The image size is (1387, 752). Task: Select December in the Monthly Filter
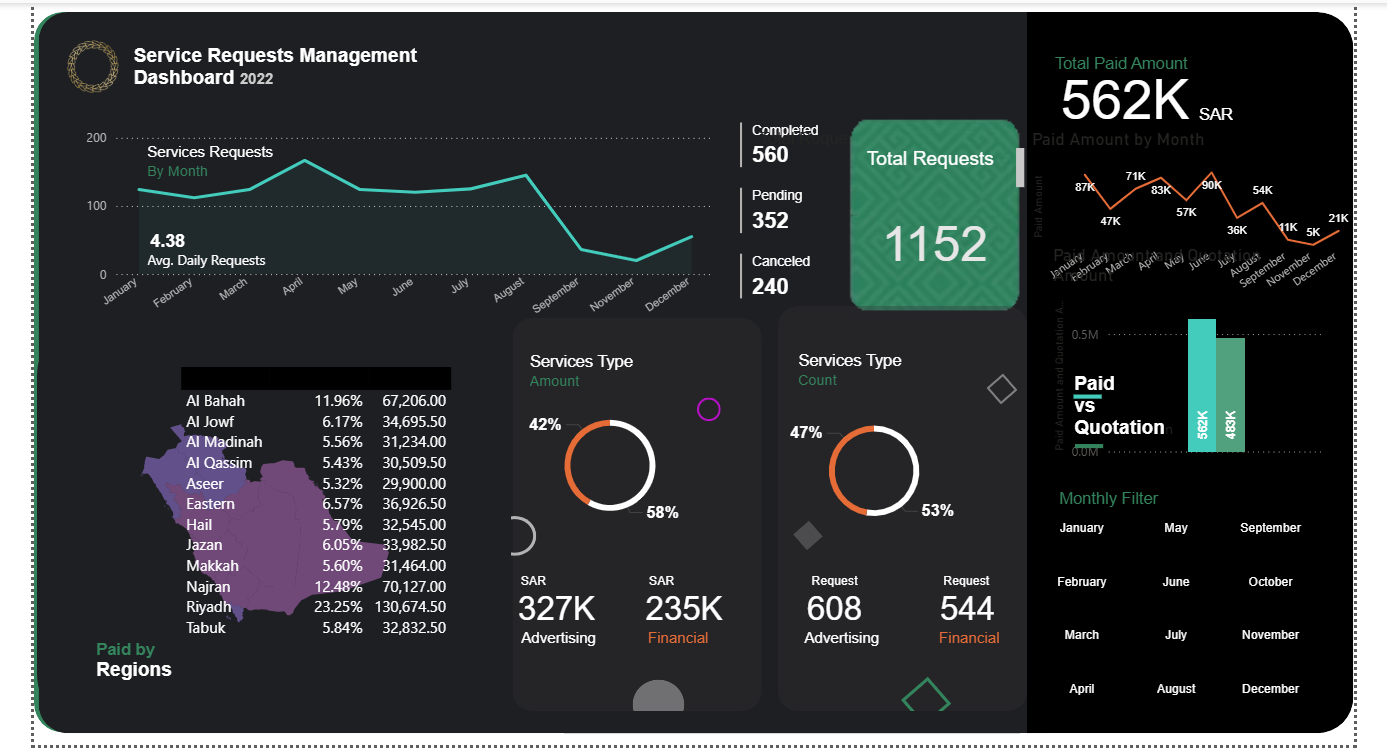(1270, 689)
